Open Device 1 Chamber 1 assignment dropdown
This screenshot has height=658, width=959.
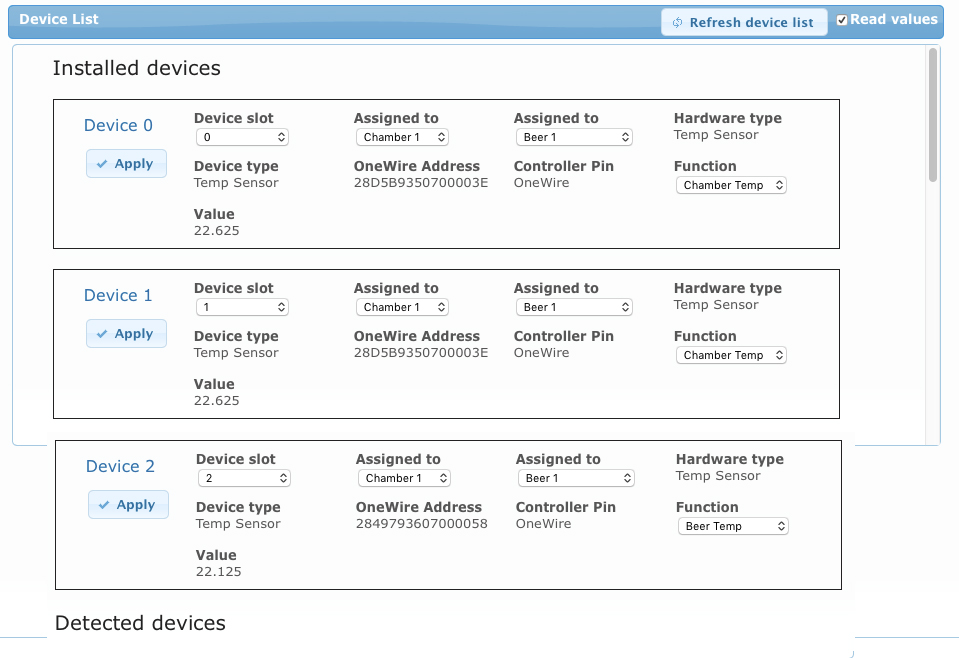[402, 307]
